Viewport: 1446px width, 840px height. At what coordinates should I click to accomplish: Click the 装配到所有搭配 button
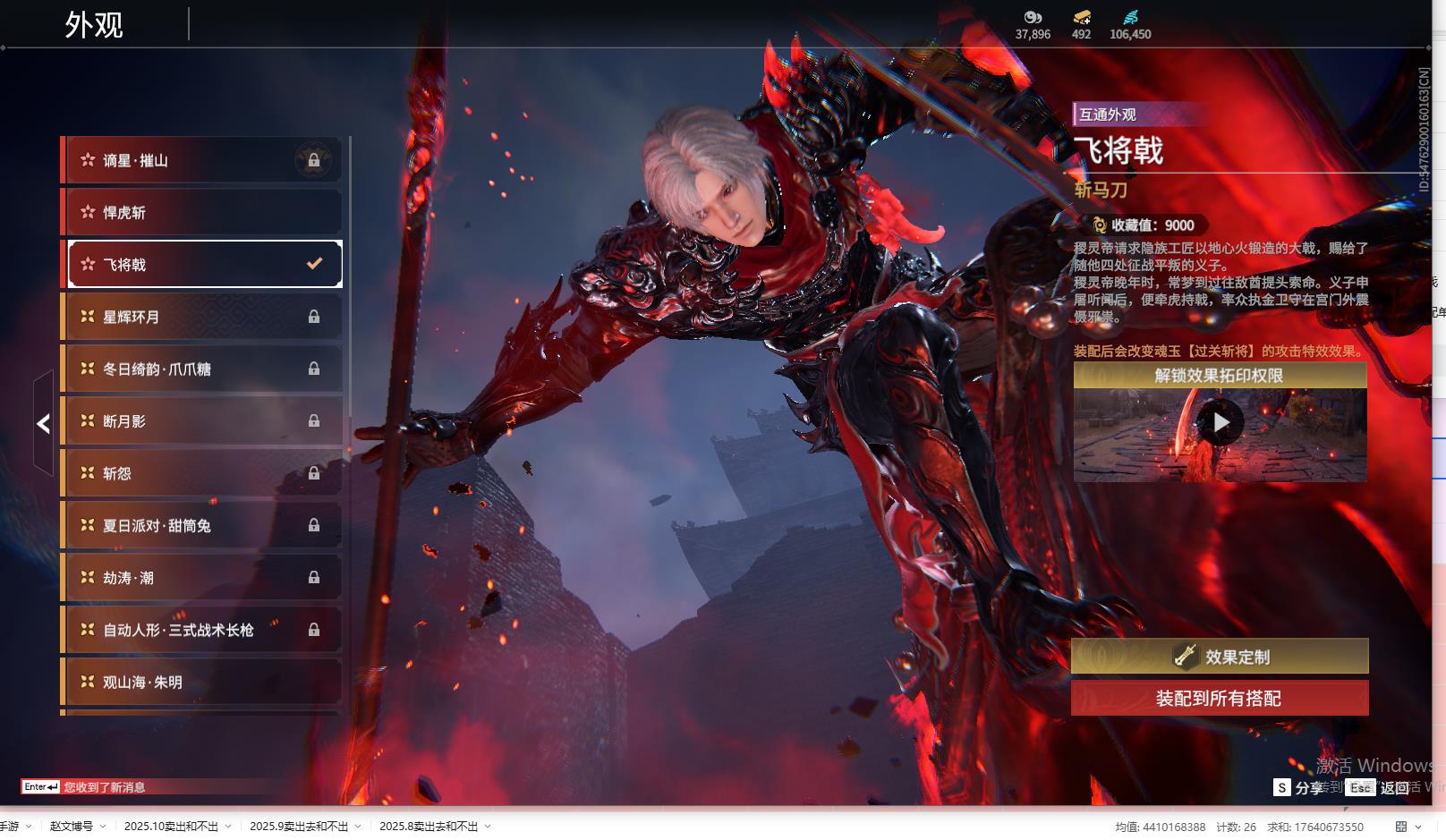(1219, 699)
